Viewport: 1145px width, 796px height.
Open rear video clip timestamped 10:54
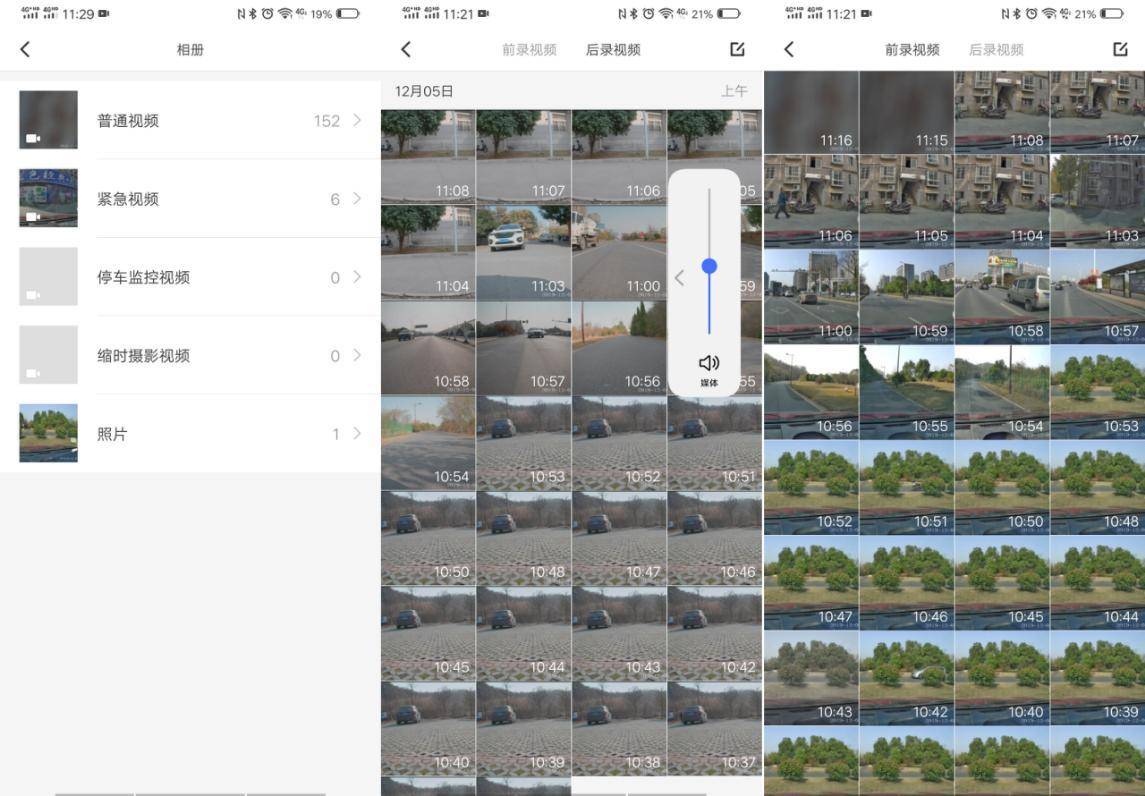point(428,443)
